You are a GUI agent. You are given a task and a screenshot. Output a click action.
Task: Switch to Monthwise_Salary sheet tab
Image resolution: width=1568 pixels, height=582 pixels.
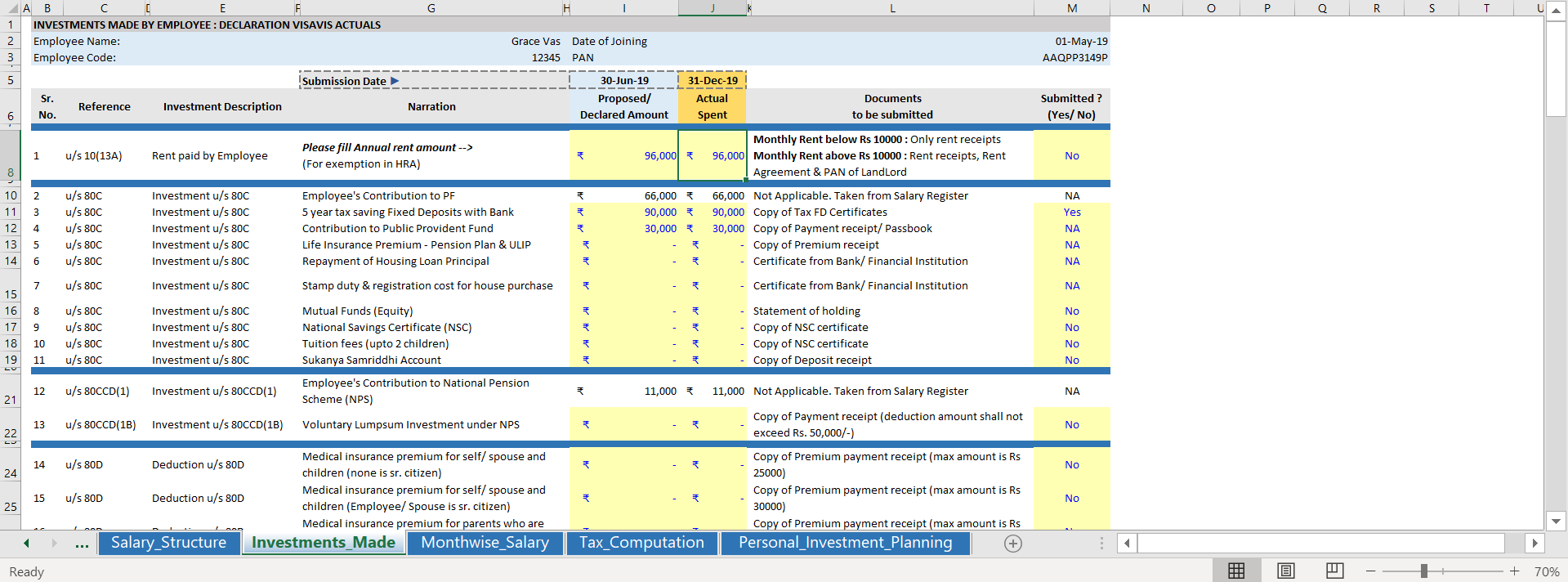click(485, 543)
